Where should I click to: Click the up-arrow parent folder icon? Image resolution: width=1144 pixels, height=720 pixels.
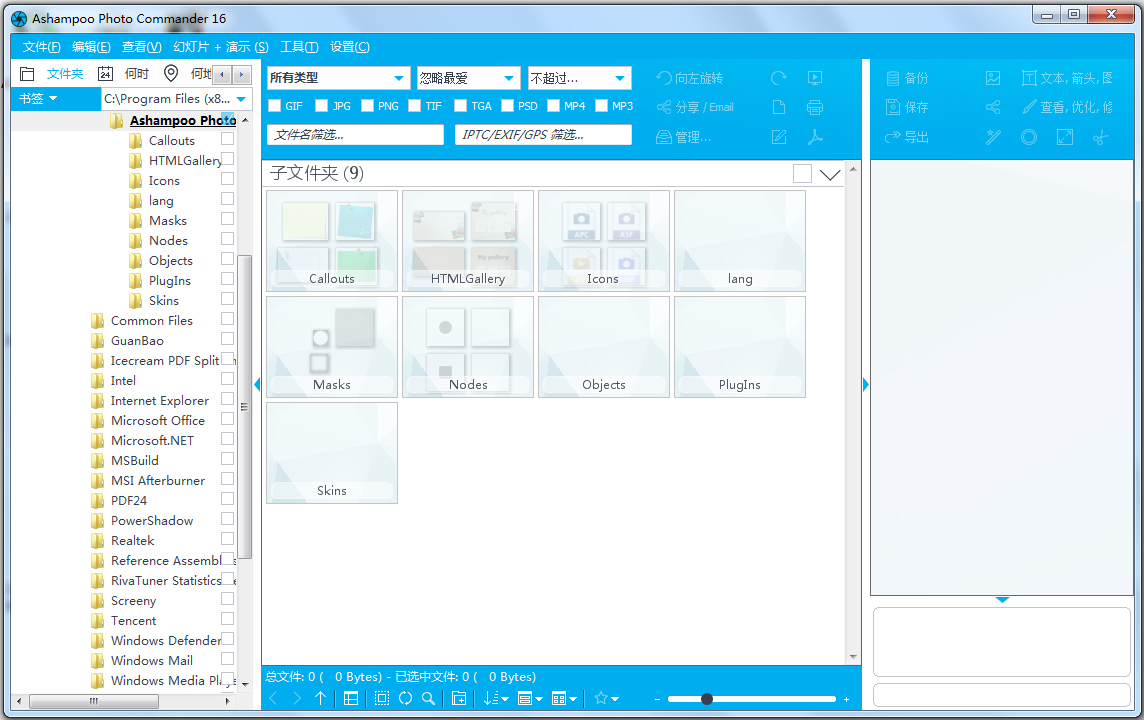[x=320, y=699]
